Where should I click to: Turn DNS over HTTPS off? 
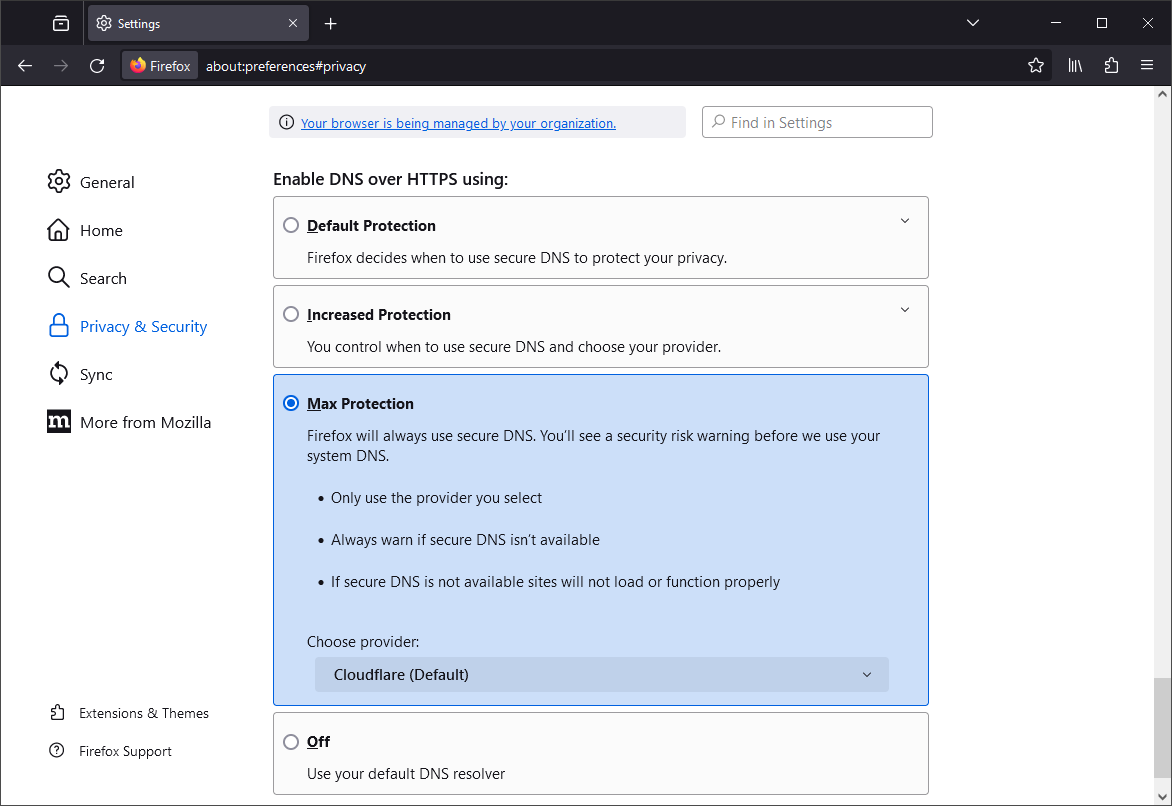click(291, 741)
